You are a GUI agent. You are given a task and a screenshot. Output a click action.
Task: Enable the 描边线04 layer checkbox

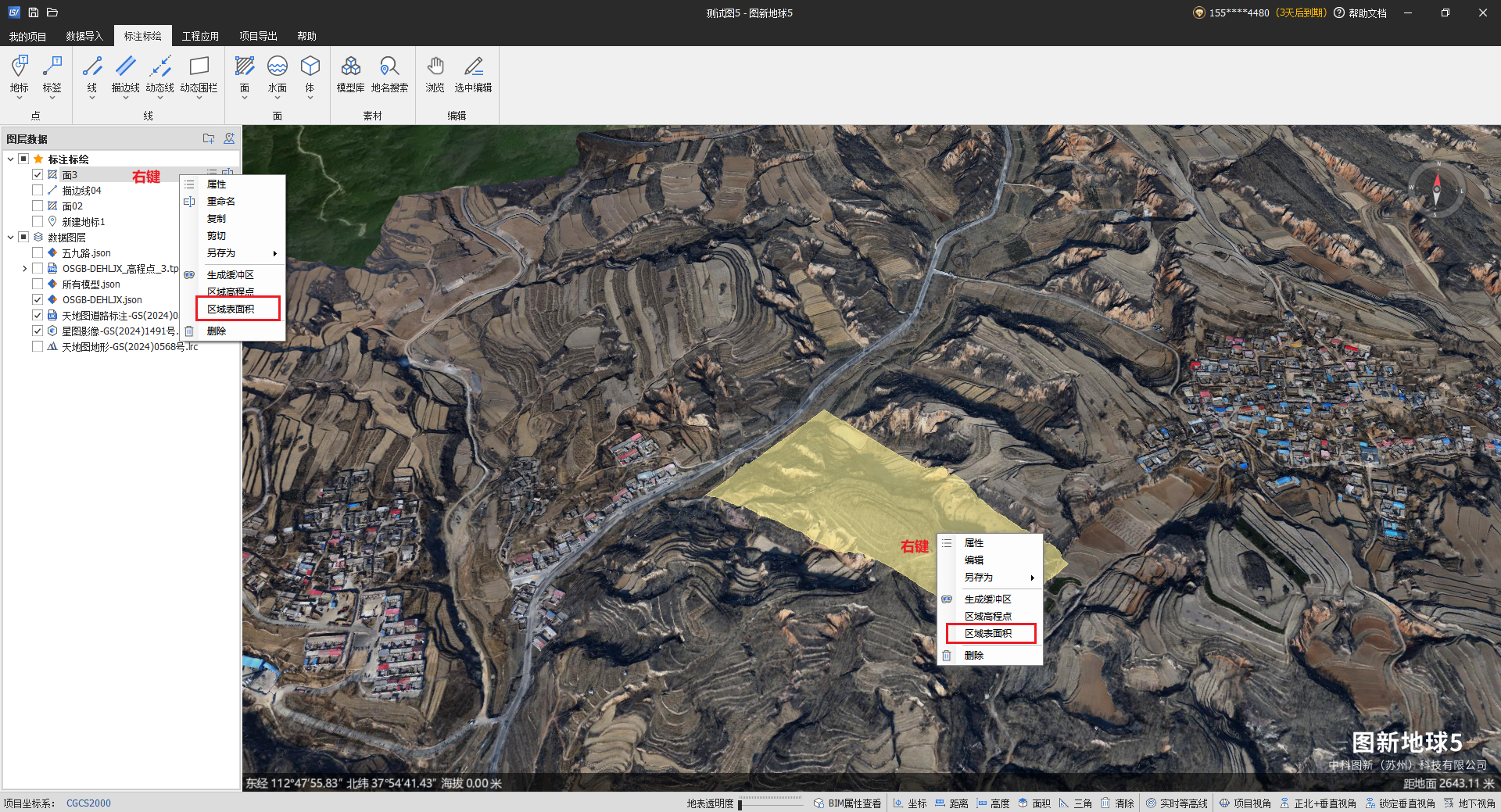click(38, 191)
